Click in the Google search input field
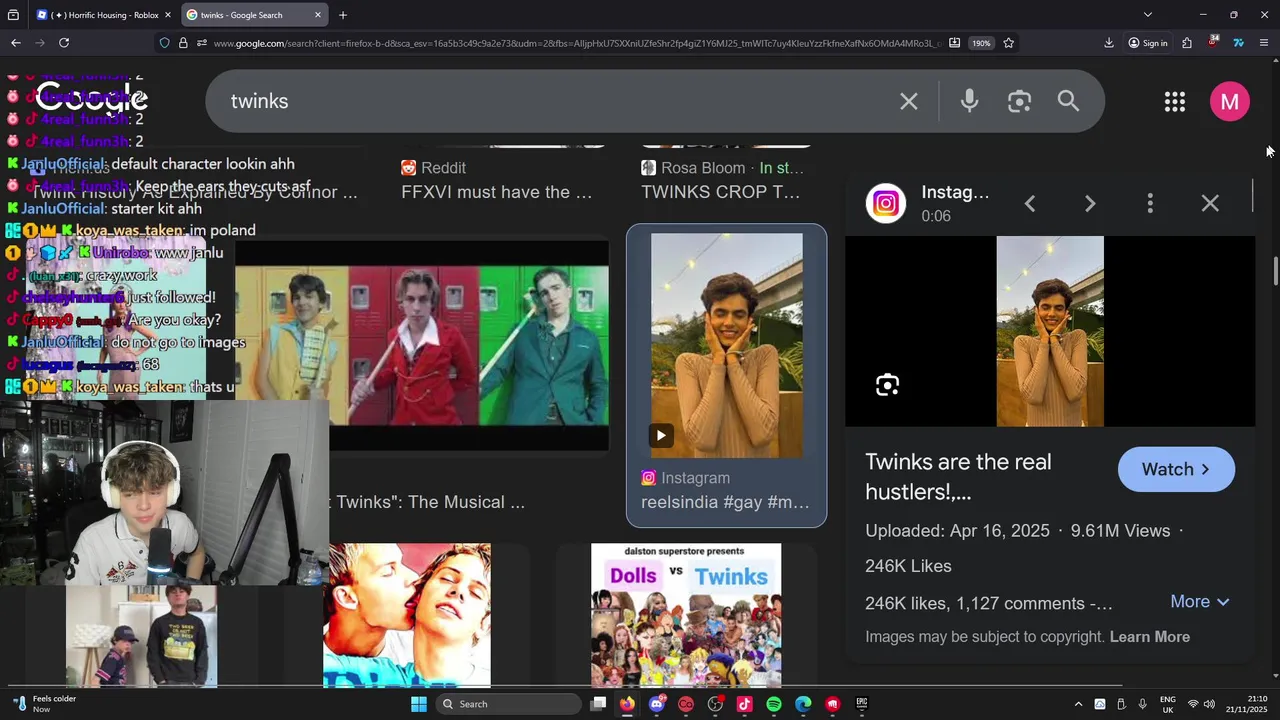This screenshot has height=720, width=1280. point(550,101)
